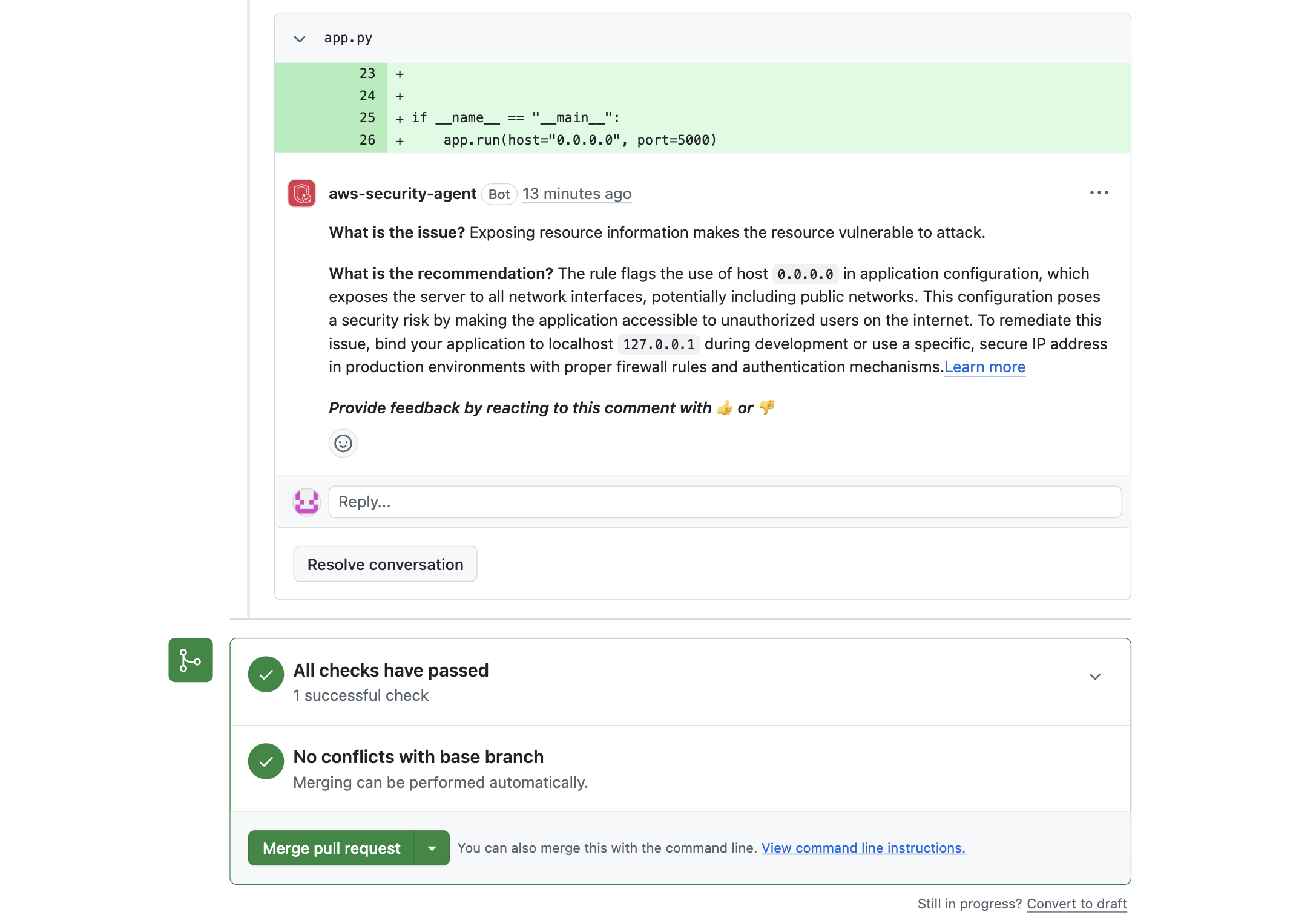Click the checkmark beside No conflicts message

tap(266, 761)
